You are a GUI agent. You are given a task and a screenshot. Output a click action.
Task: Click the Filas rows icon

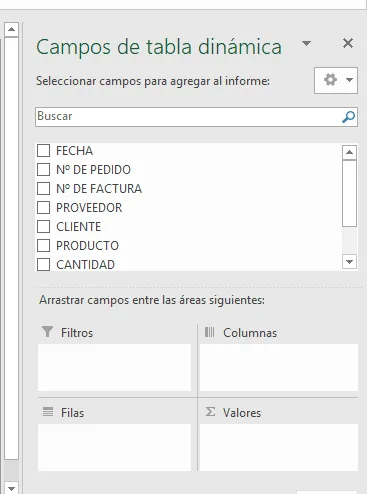(x=48, y=412)
